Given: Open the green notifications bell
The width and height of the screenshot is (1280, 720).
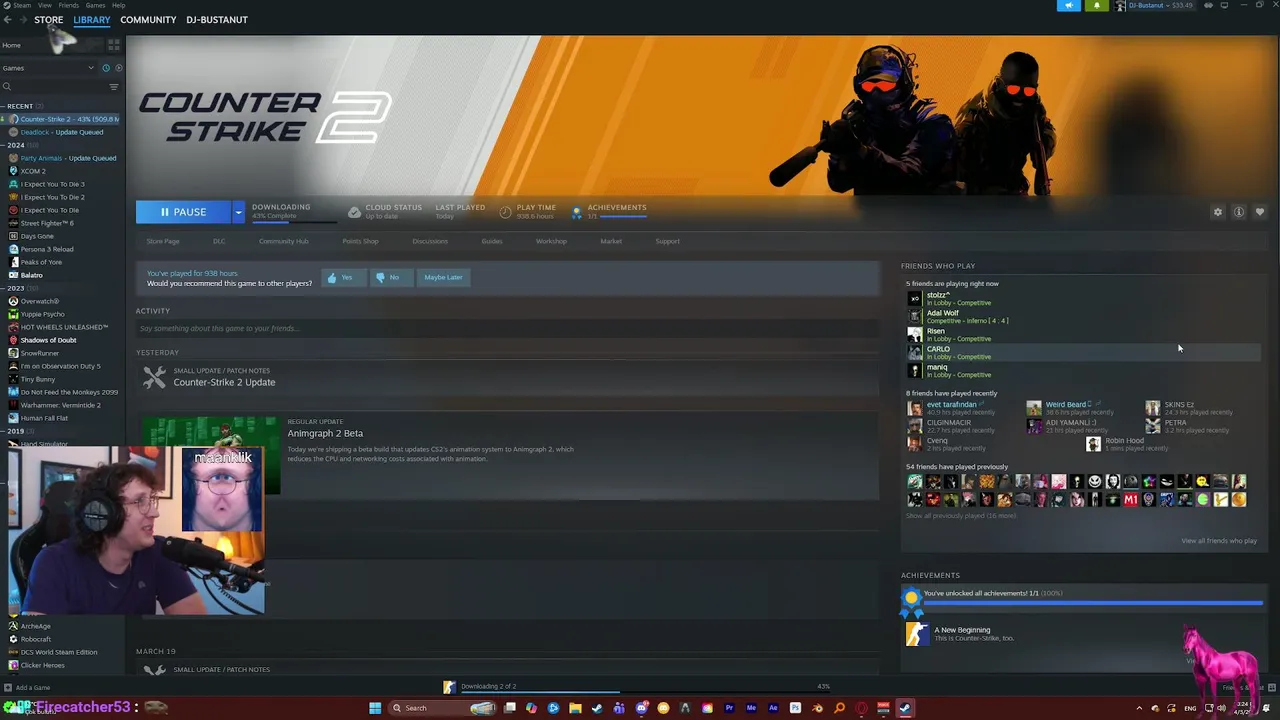Looking at the screenshot, I should point(1096,5).
